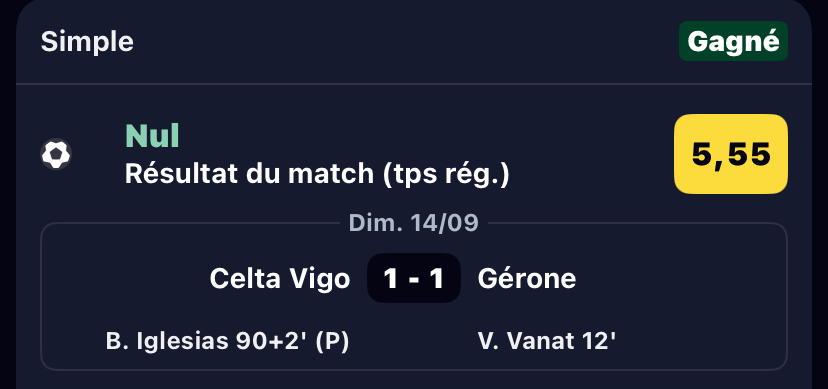This screenshot has width=828, height=389.
Task: Open the Gérone team name
Action: pos(526,278)
